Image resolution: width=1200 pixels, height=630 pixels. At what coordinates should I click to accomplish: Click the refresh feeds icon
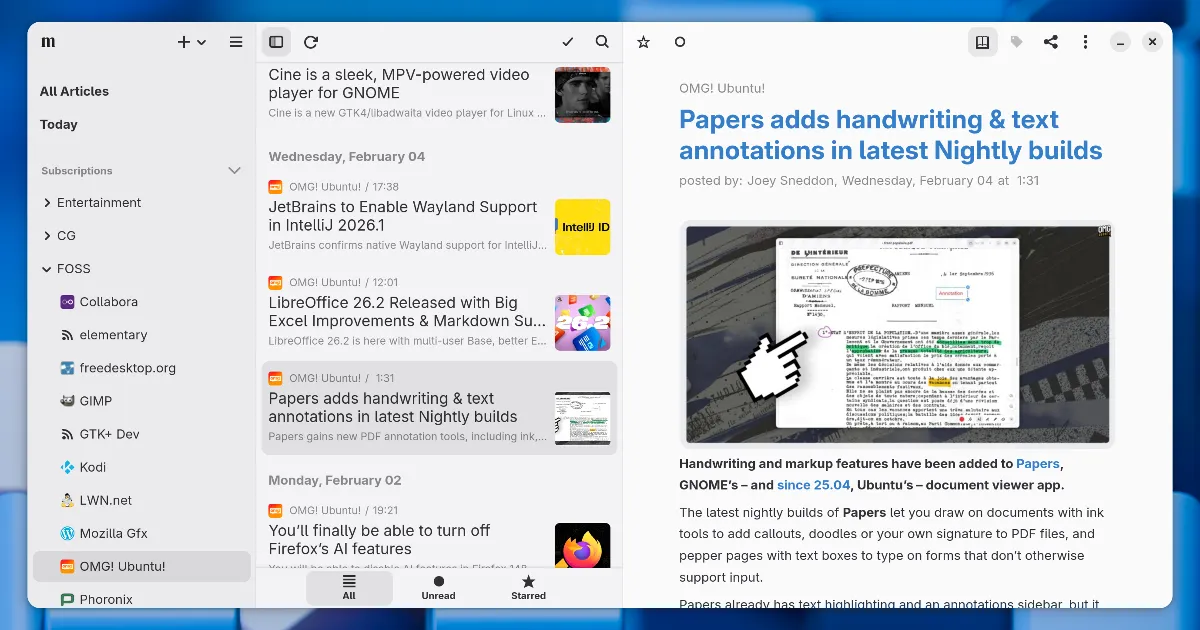311,42
